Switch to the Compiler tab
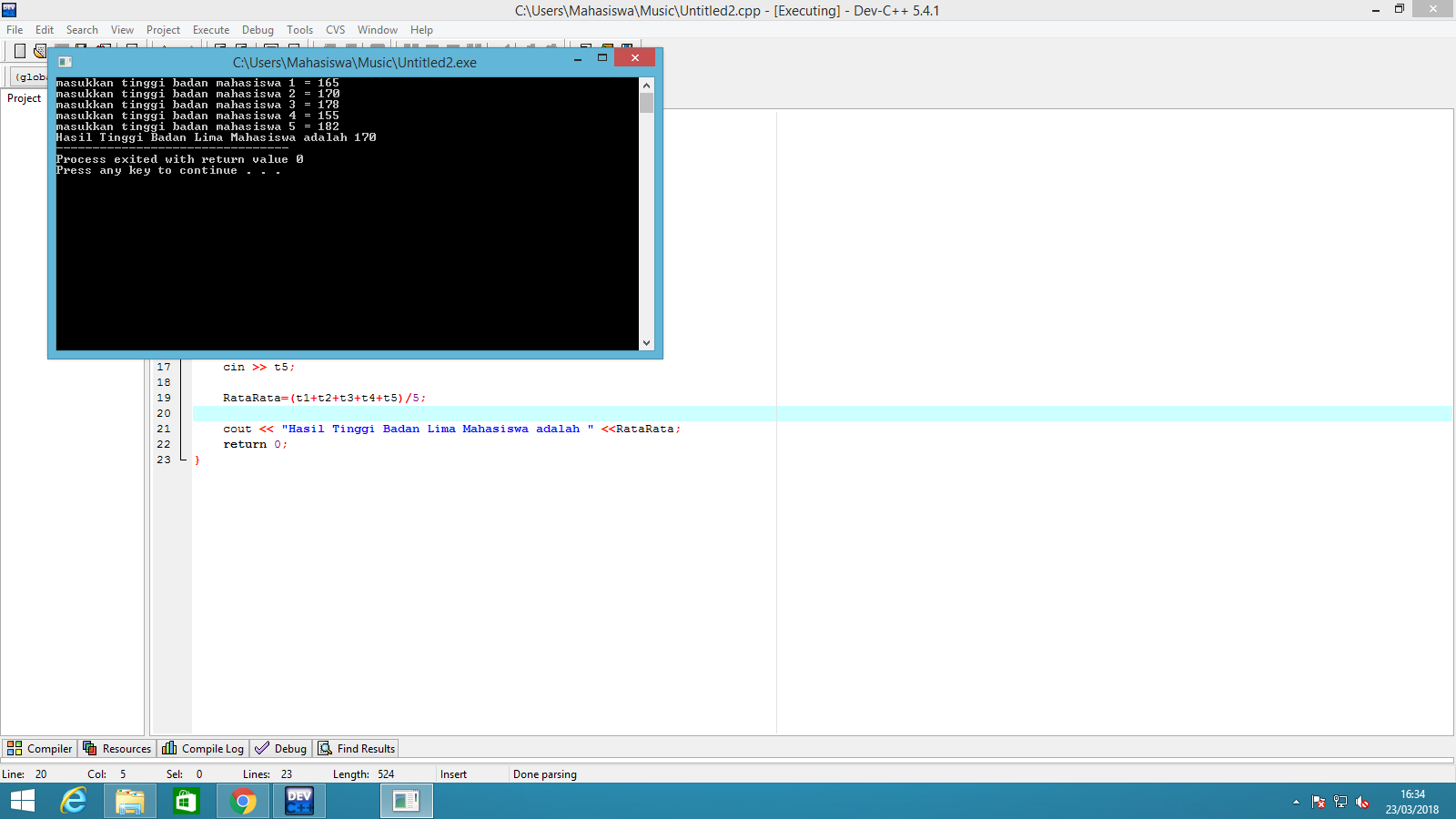This screenshot has width=1456, height=819. (39, 748)
